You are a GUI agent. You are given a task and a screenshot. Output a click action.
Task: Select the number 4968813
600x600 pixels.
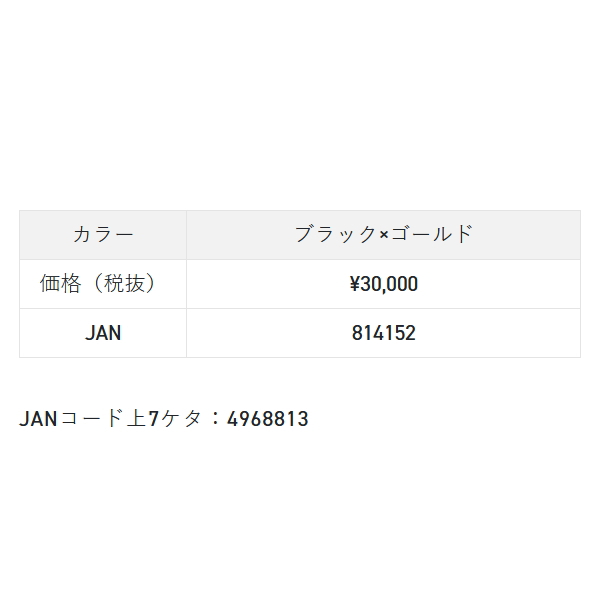tap(268, 419)
